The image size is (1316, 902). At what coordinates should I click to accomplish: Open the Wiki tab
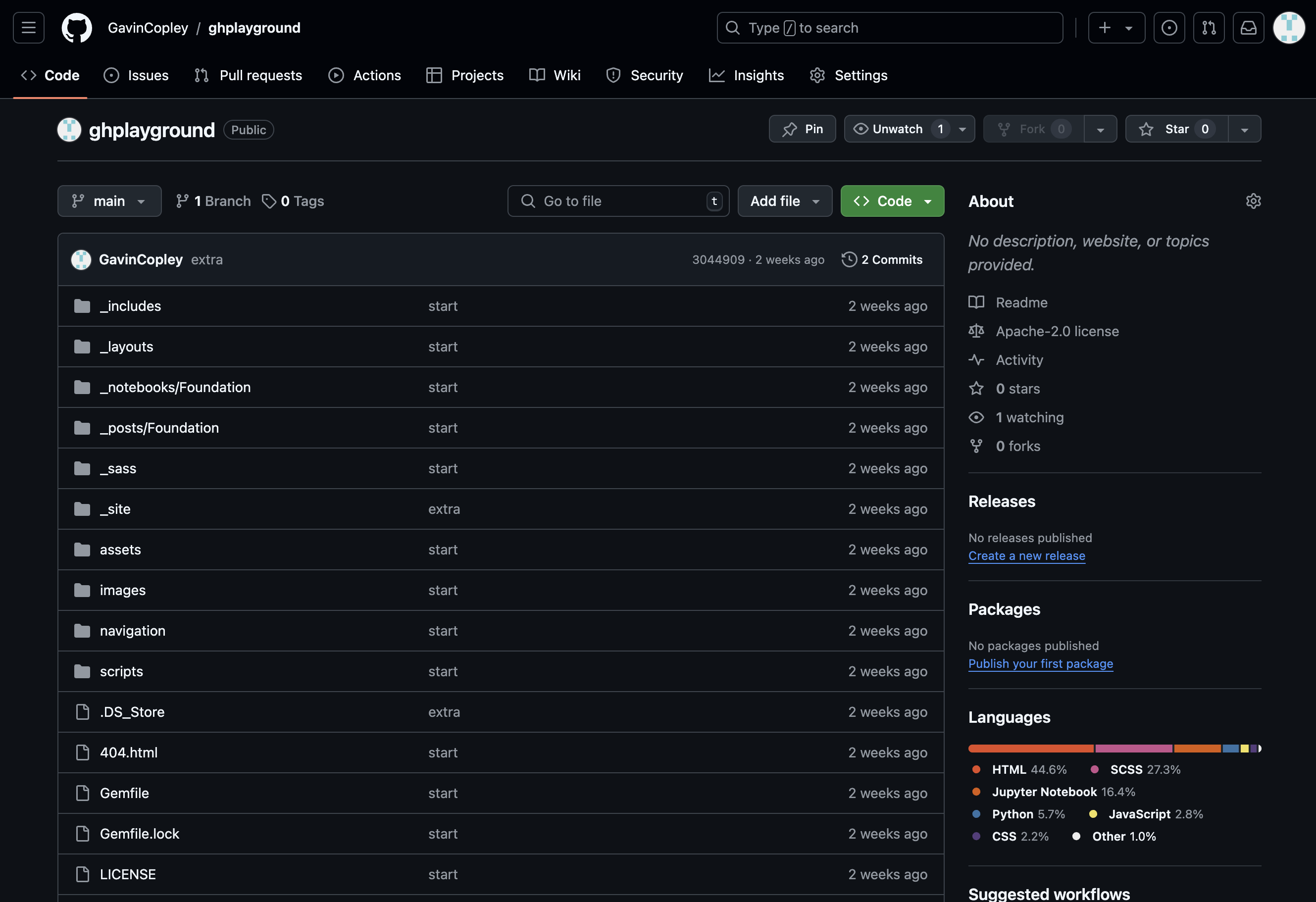(x=555, y=75)
